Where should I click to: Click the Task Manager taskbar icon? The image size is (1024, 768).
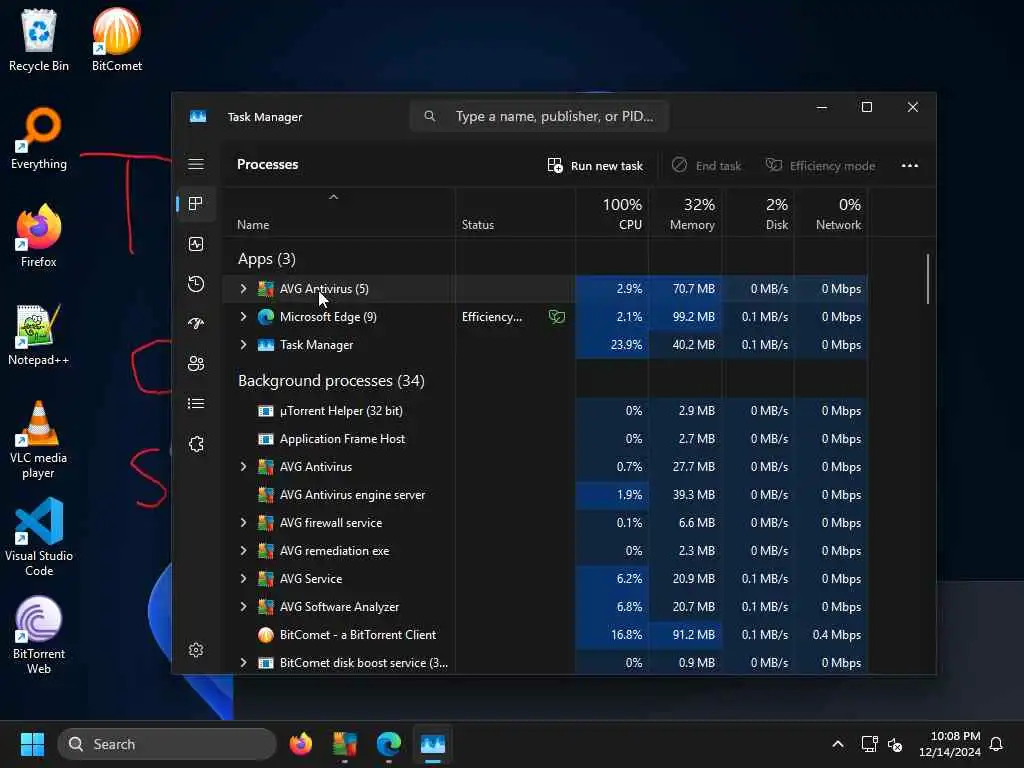tap(432, 744)
